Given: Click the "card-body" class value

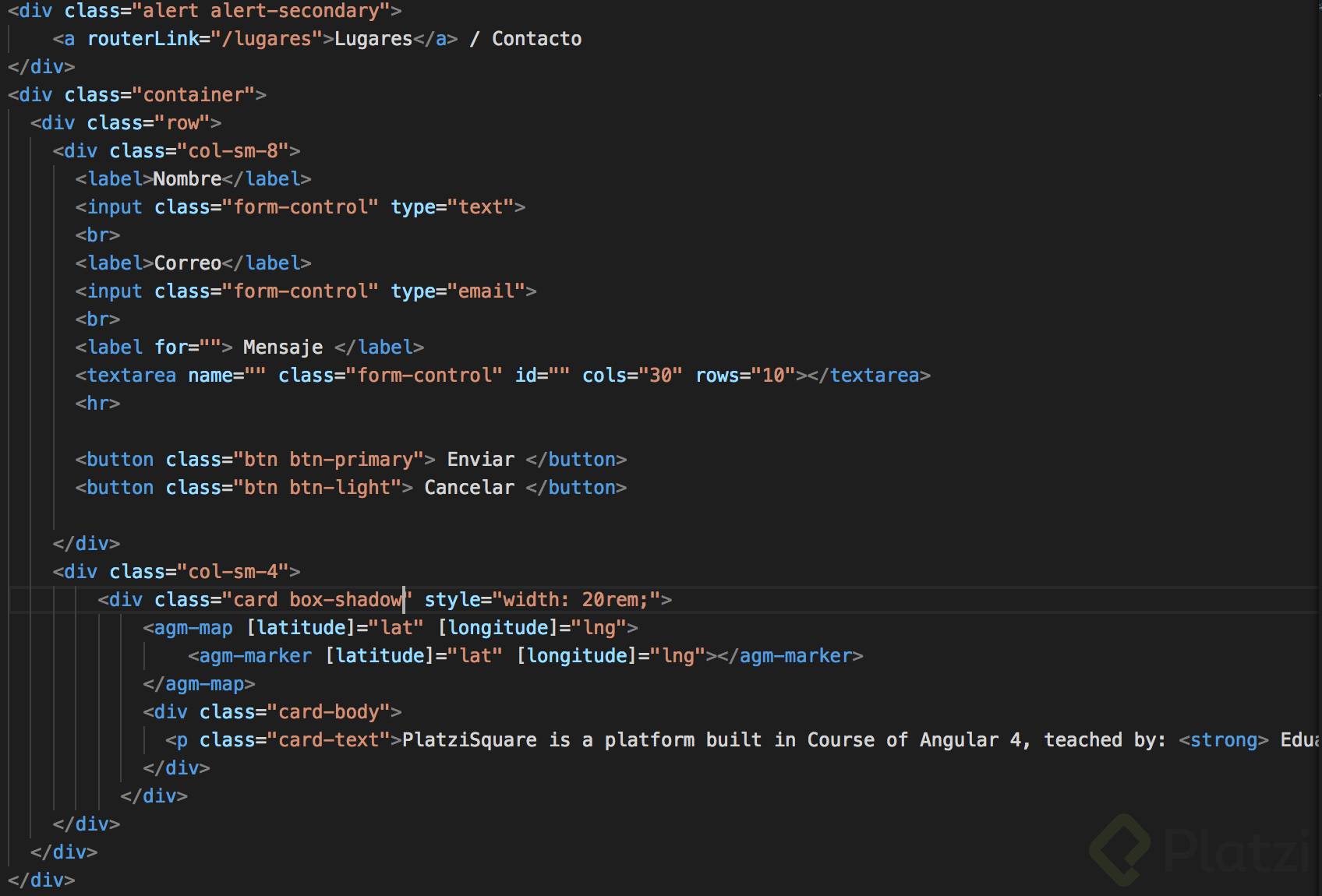Looking at the screenshot, I should tap(328, 712).
